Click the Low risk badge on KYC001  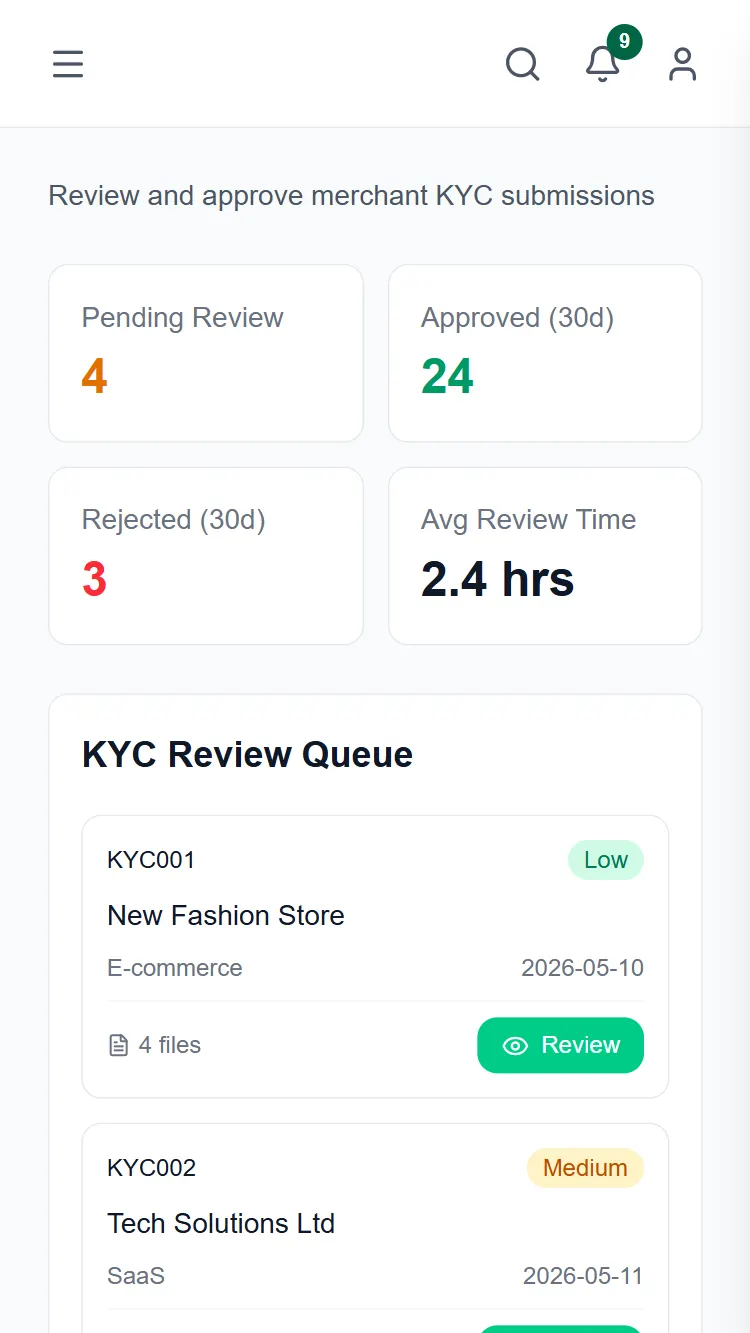pos(606,860)
